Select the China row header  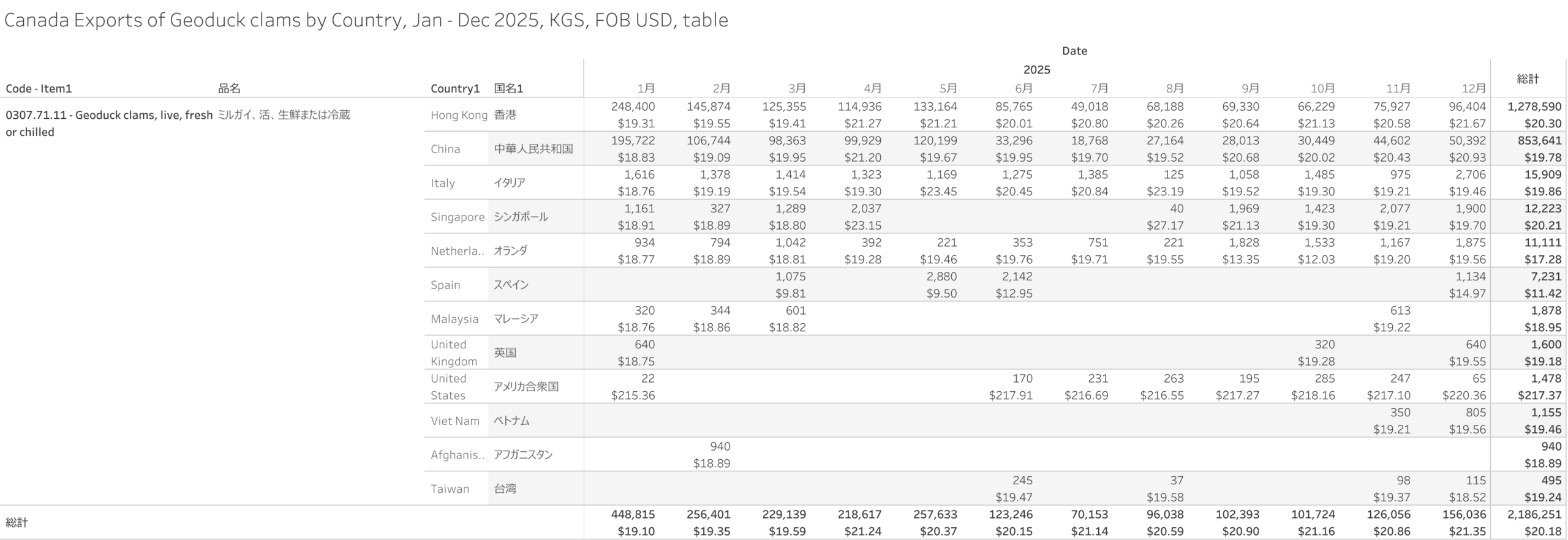point(445,149)
